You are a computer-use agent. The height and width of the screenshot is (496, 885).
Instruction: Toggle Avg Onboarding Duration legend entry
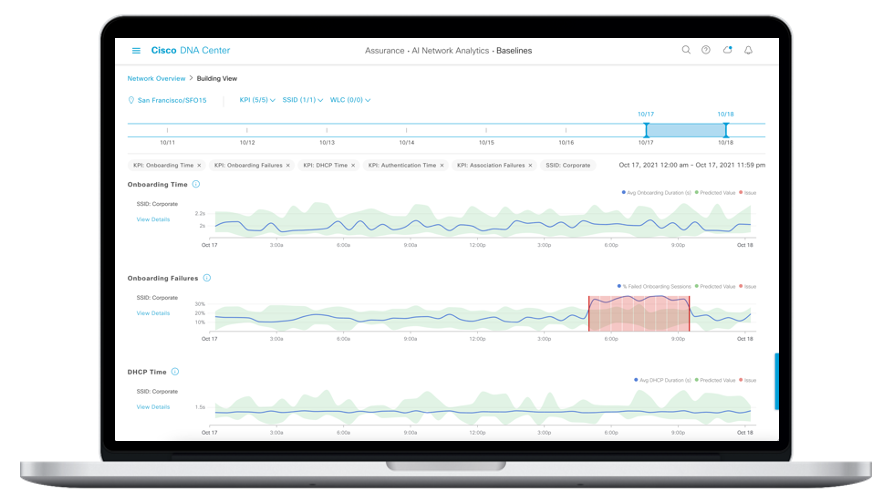[x=656, y=192]
